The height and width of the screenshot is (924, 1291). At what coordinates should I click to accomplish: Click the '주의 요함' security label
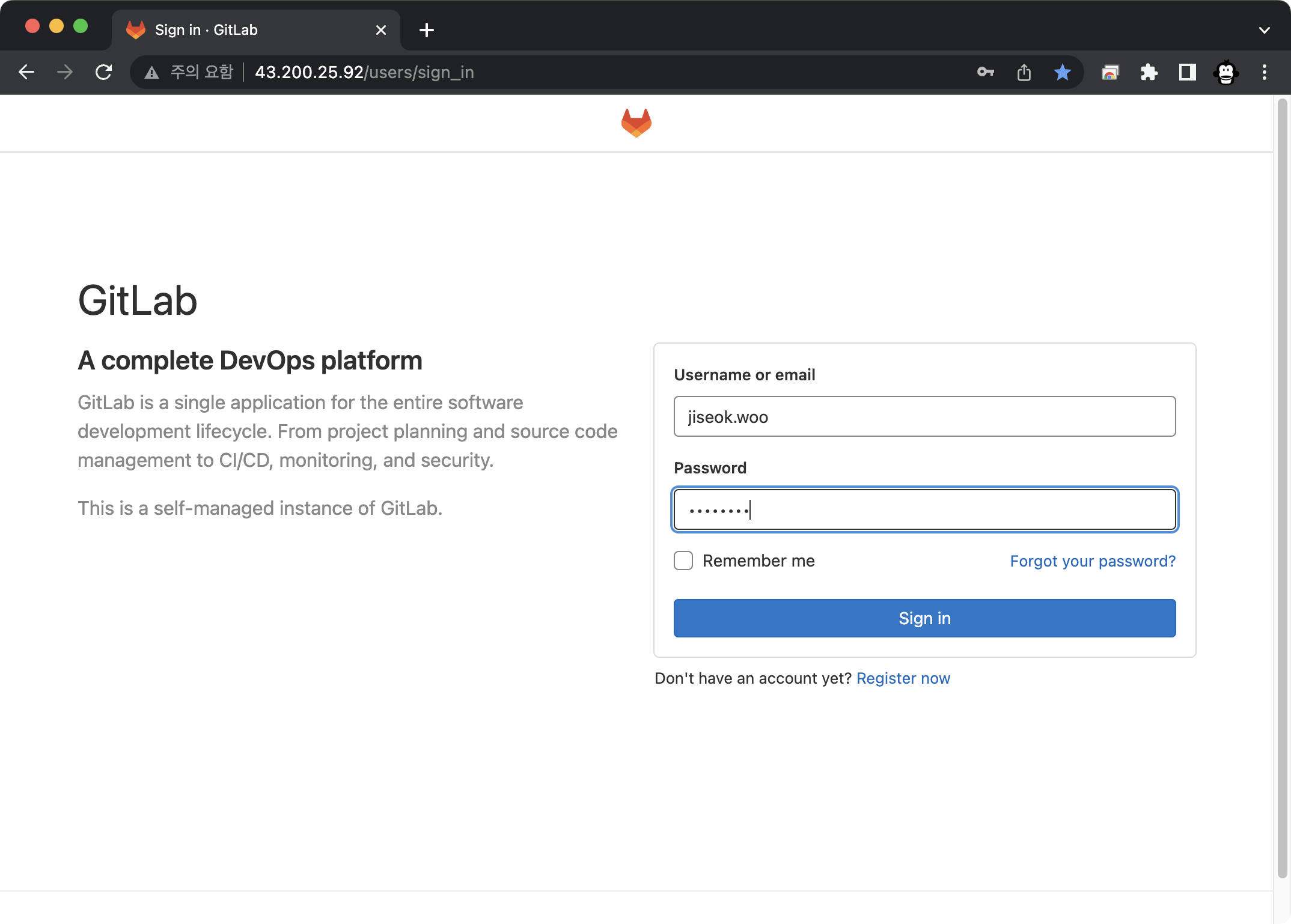tap(201, 72)
